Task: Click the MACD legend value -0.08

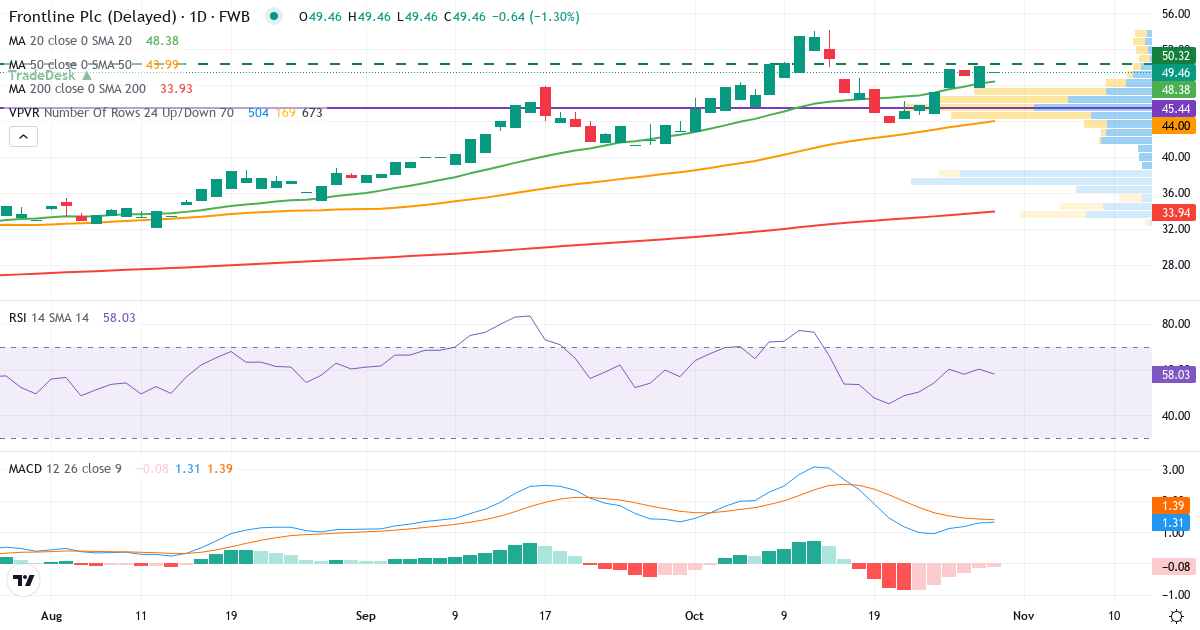Action: click(152, 468)
